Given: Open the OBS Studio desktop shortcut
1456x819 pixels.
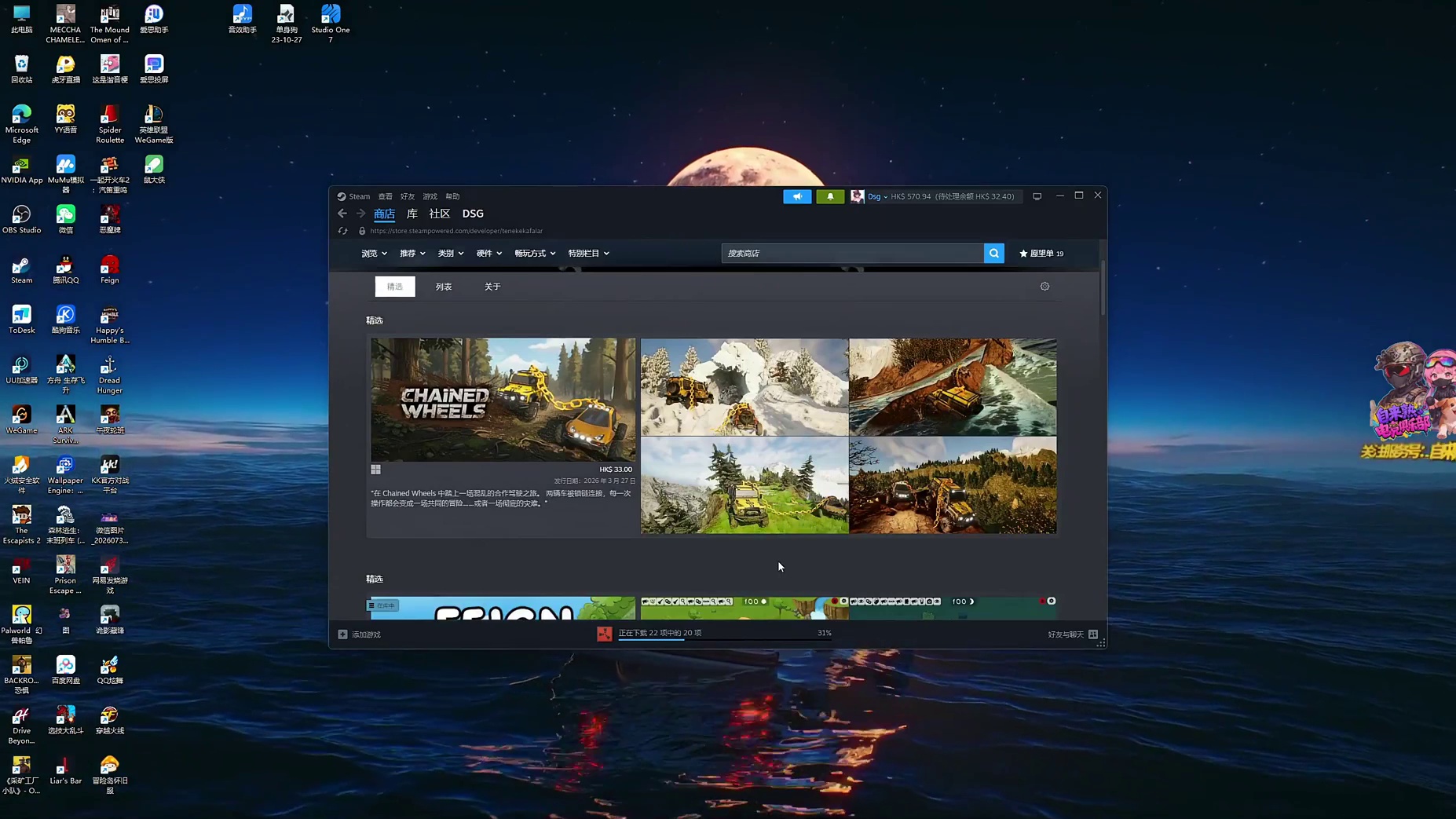Looking at the screenshot, I should point(21,220).
